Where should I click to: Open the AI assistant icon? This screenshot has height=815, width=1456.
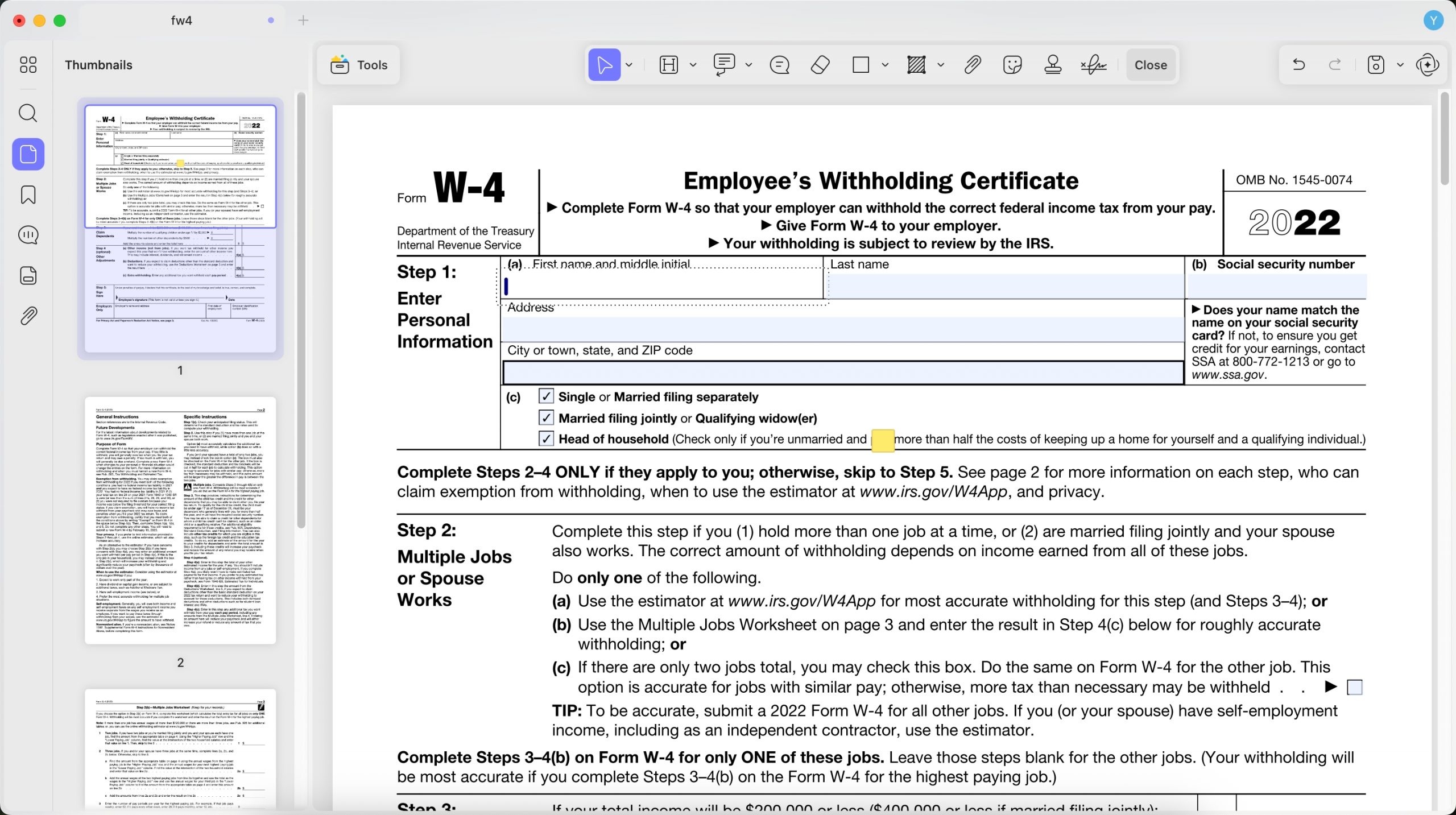pyautogui.click(x=1428, y=65)
